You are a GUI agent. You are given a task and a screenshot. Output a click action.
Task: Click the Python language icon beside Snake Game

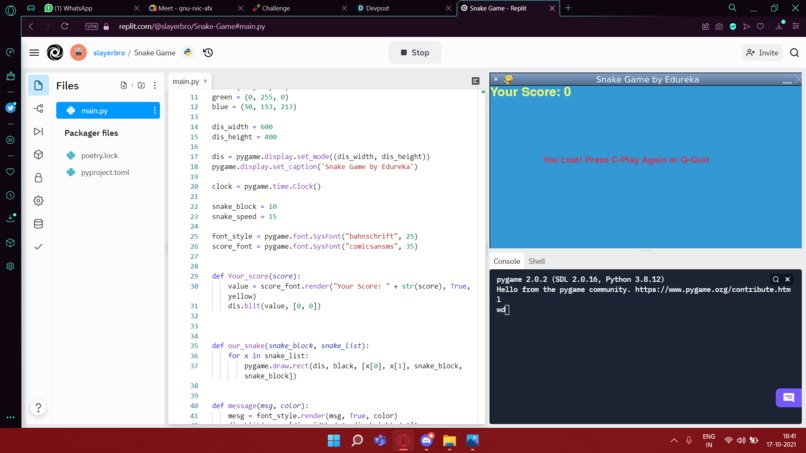(188, 52)
